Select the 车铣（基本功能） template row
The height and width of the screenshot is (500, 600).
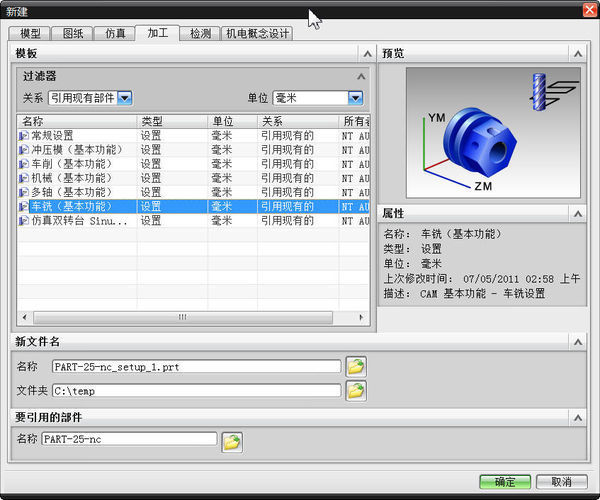[x=193, y=206]
